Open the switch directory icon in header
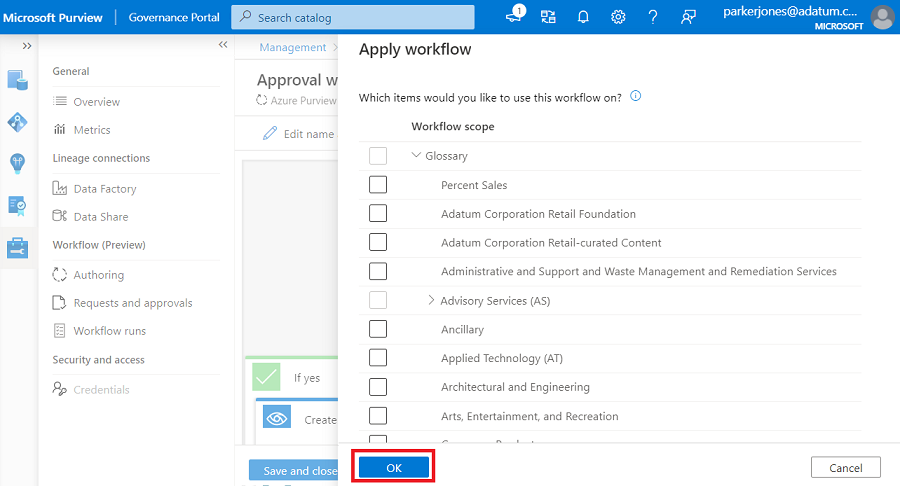Viewport: 900px width, 486px height. tap(548, 17)
